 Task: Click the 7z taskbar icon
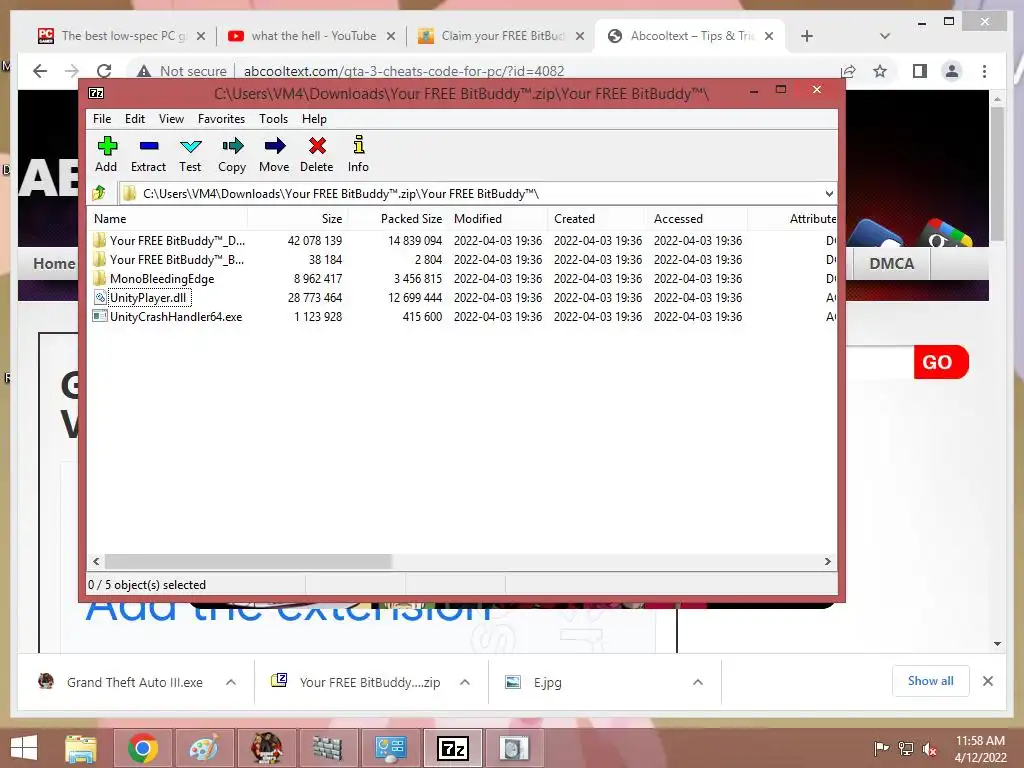pyautogui.click(x=453, y=748)
